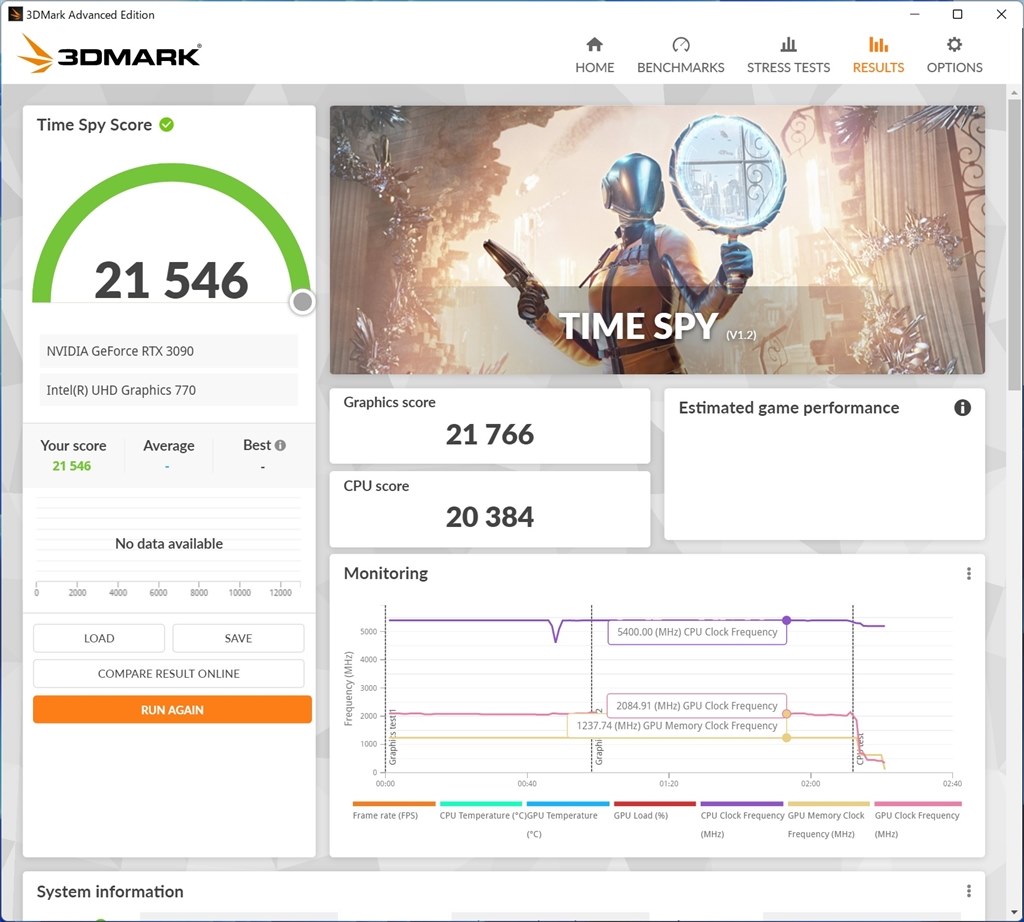Click the gray score gauge end marker
The height and width of the screenshot is (922, 1024).
coord(302,302)
